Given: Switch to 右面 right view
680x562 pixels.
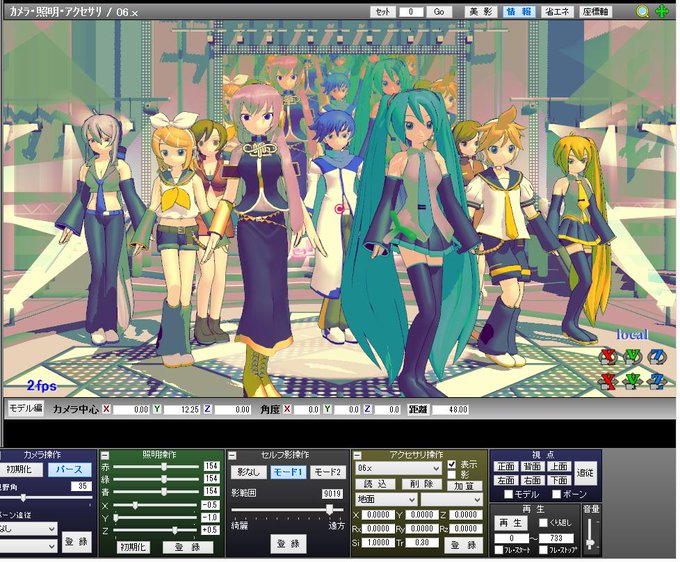Looking at the screenshot, I should click(533, 480).
